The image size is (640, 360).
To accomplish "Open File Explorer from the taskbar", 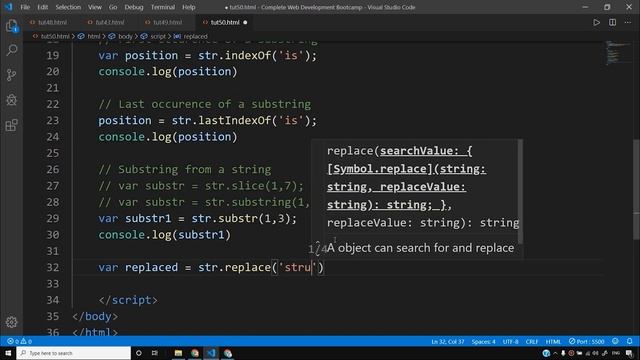I will pos(178,353).
